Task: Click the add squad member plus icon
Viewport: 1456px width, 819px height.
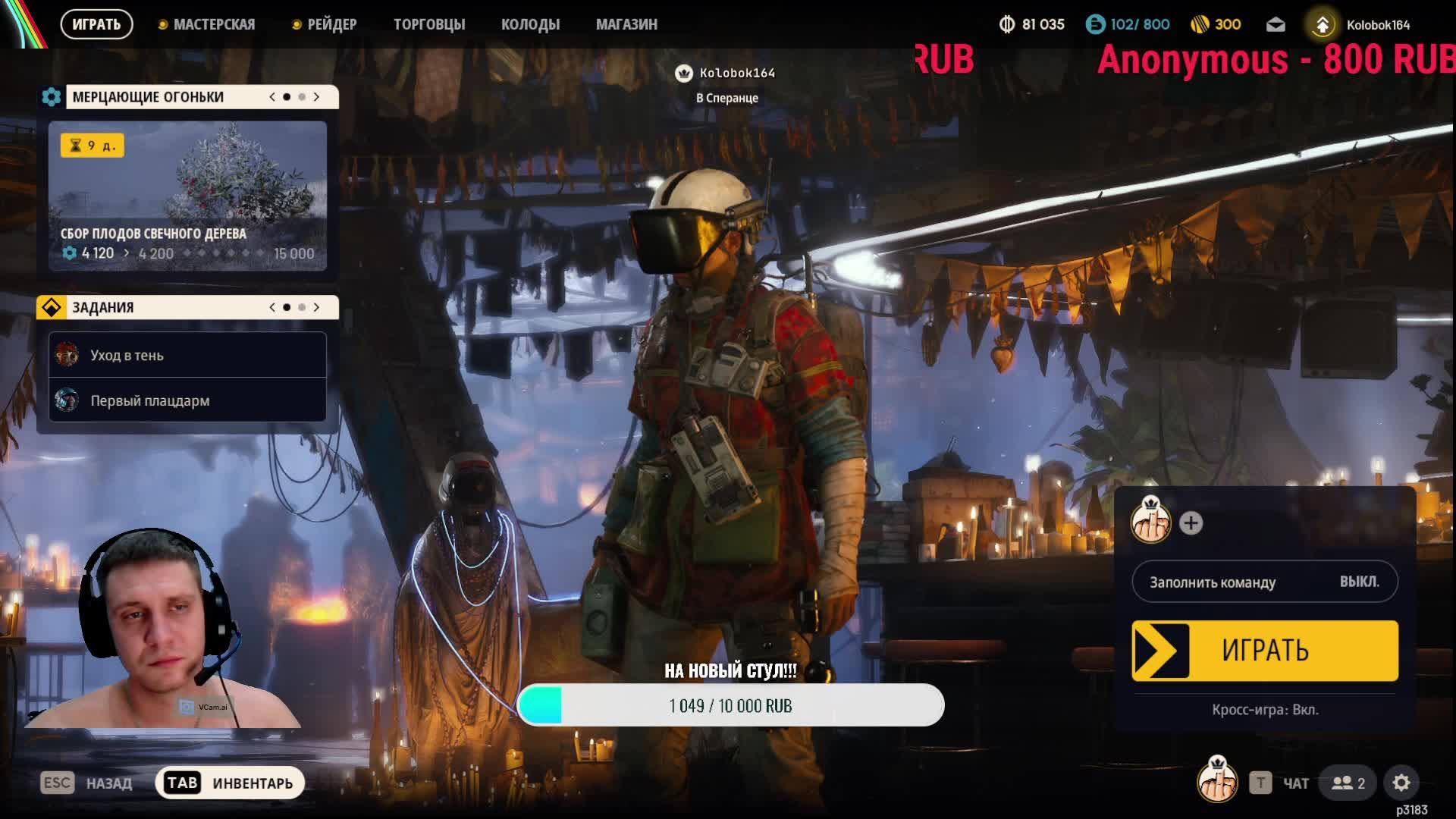Action: click(1191, 523)
